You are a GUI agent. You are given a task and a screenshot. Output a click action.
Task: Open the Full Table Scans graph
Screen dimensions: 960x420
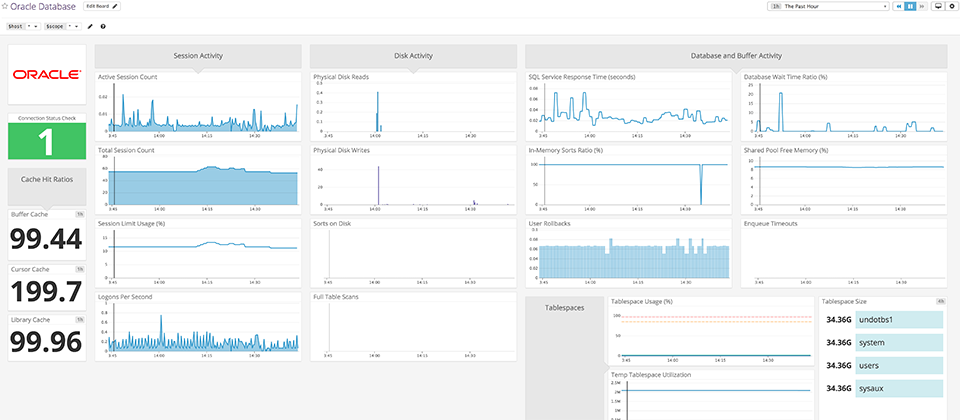click(413, 326)
